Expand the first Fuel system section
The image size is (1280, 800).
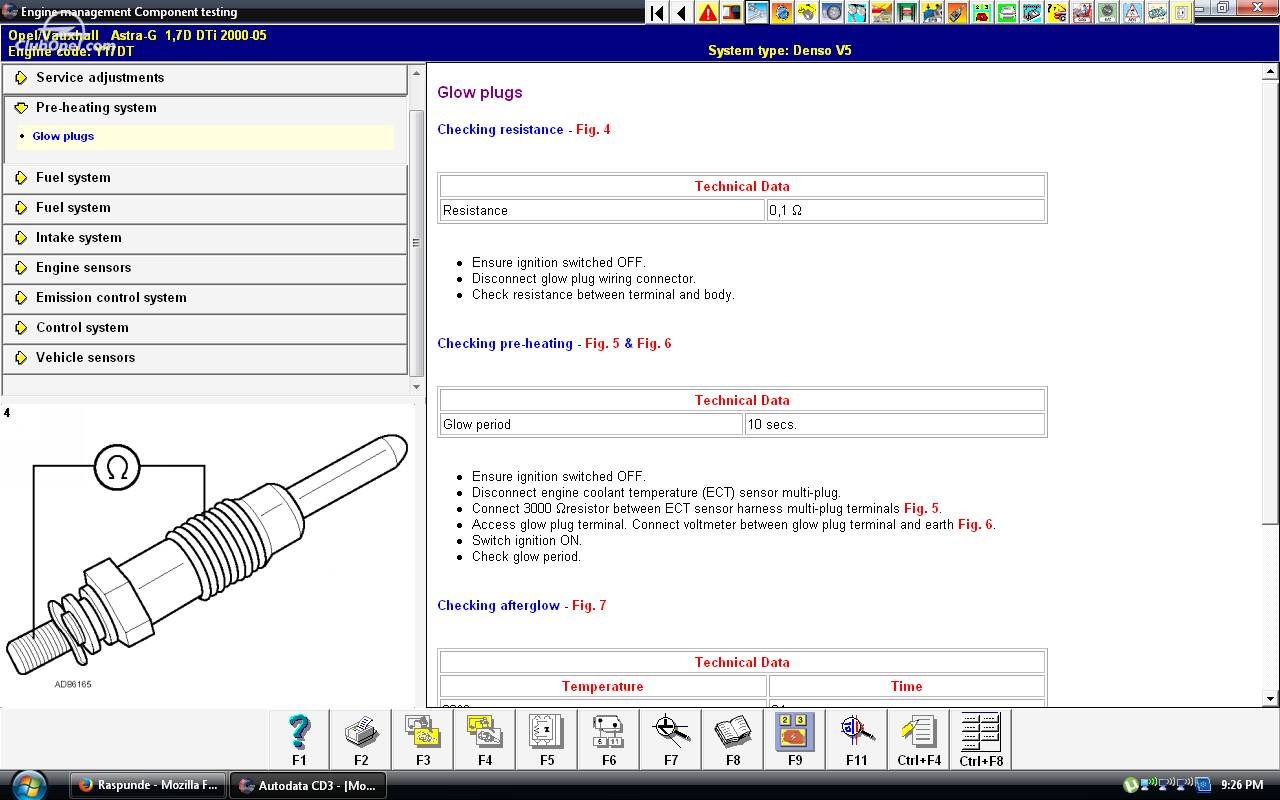pos(205,178)
